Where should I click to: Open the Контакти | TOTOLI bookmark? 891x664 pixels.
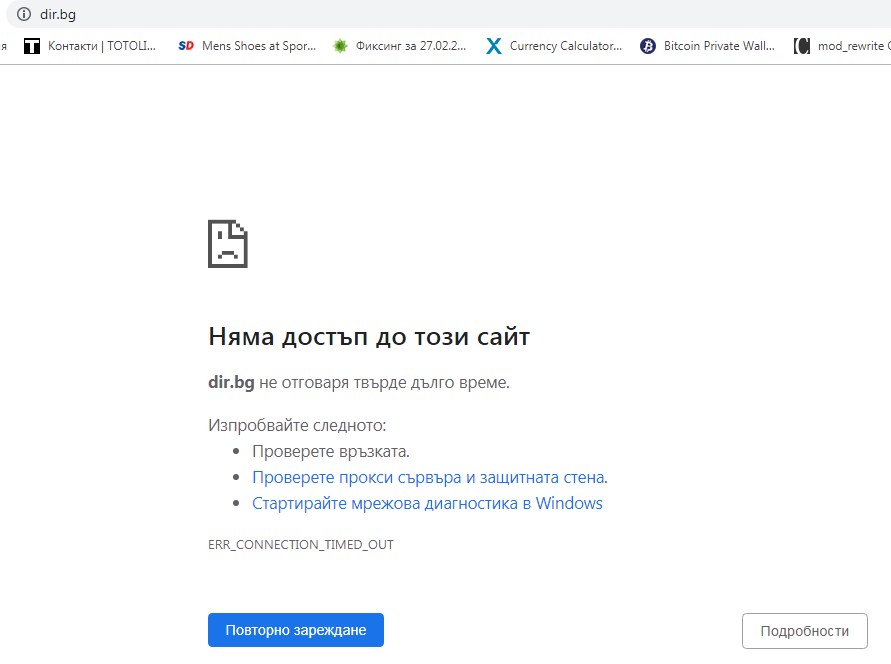(x=103, y=46)
